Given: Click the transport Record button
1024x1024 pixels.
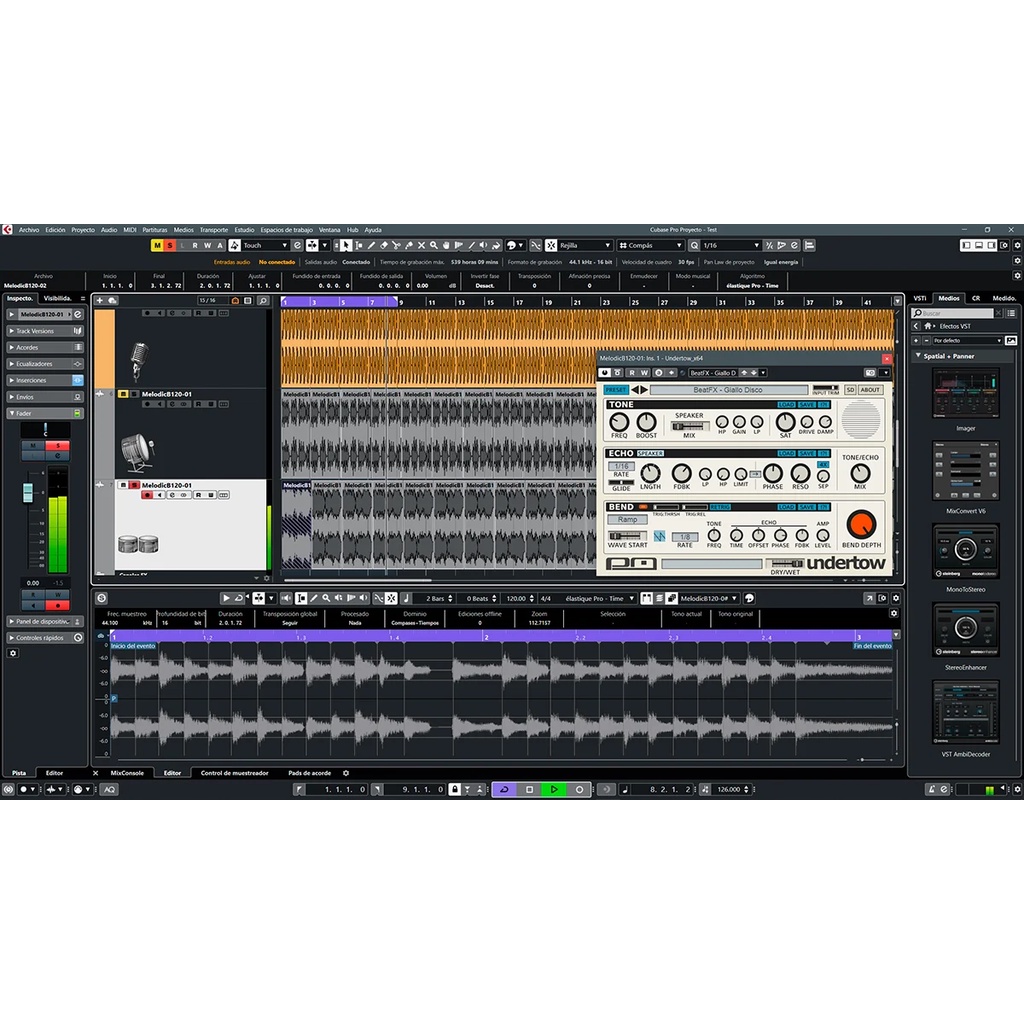Looking at the screenshot, I should coord(579,790).
